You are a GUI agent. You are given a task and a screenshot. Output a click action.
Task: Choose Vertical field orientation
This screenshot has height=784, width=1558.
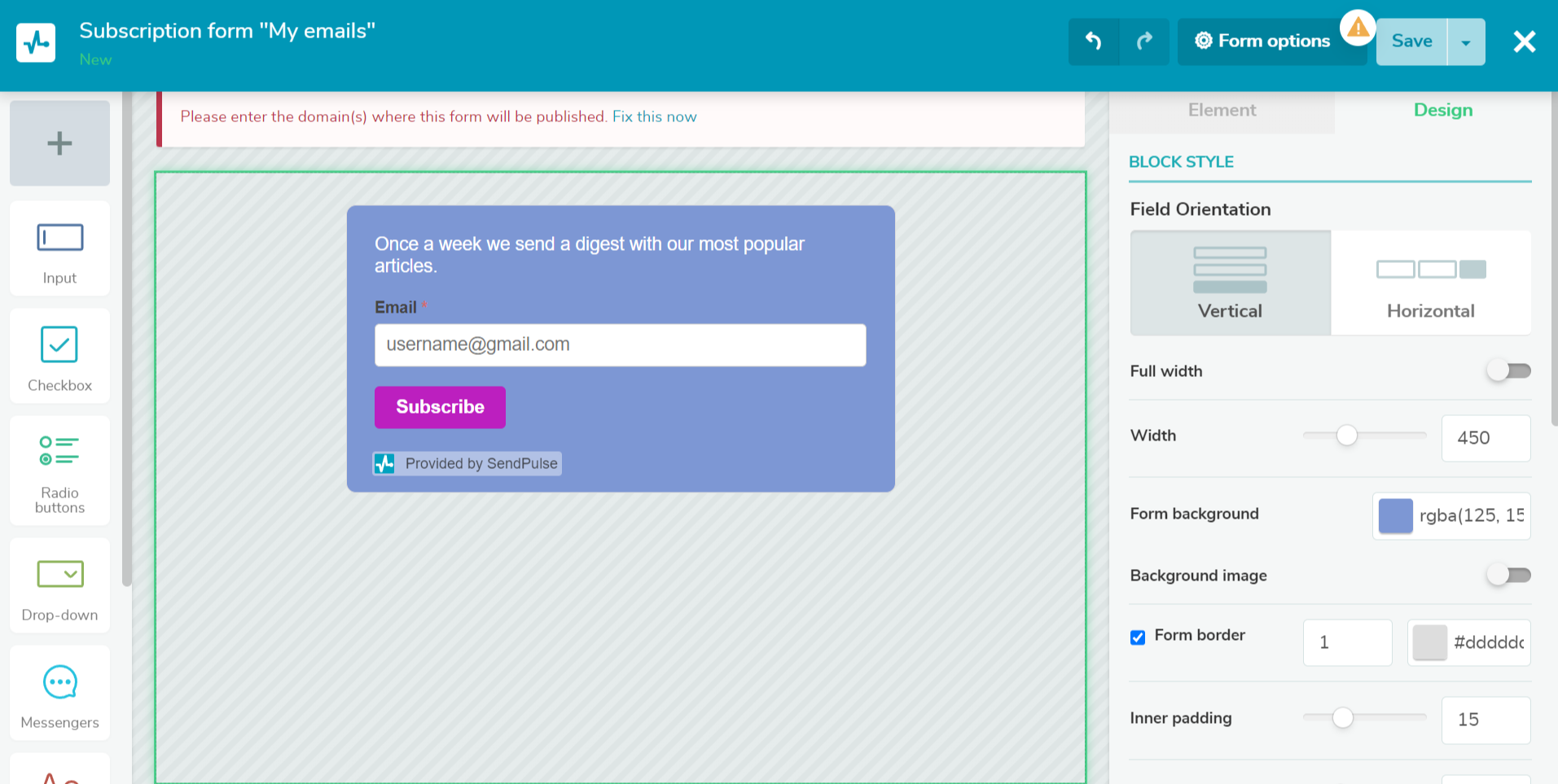pos(1230,283)
